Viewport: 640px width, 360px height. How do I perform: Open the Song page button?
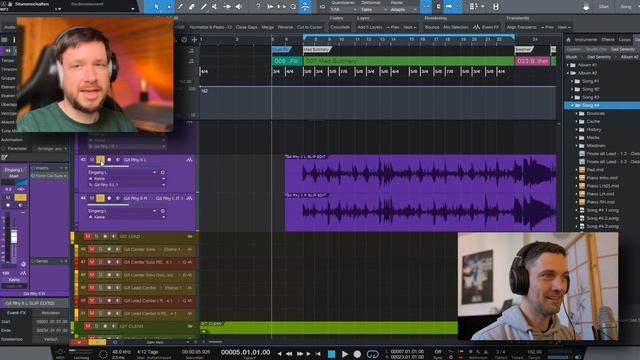pos(626,7)
